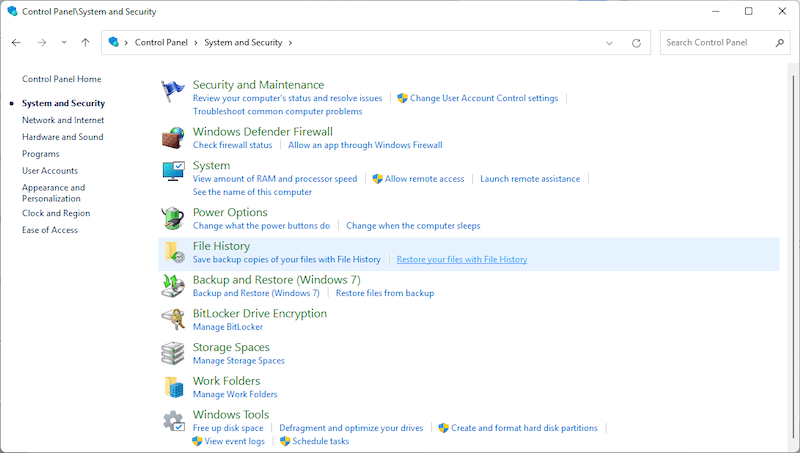
Task: Open Manage Work Folders link
Action: pos(235,394)
